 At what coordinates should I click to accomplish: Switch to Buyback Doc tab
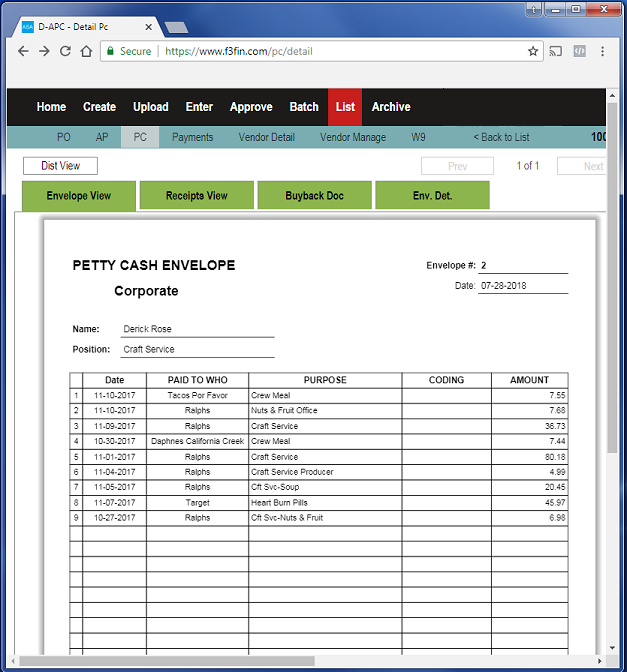(x=315, y=196)
